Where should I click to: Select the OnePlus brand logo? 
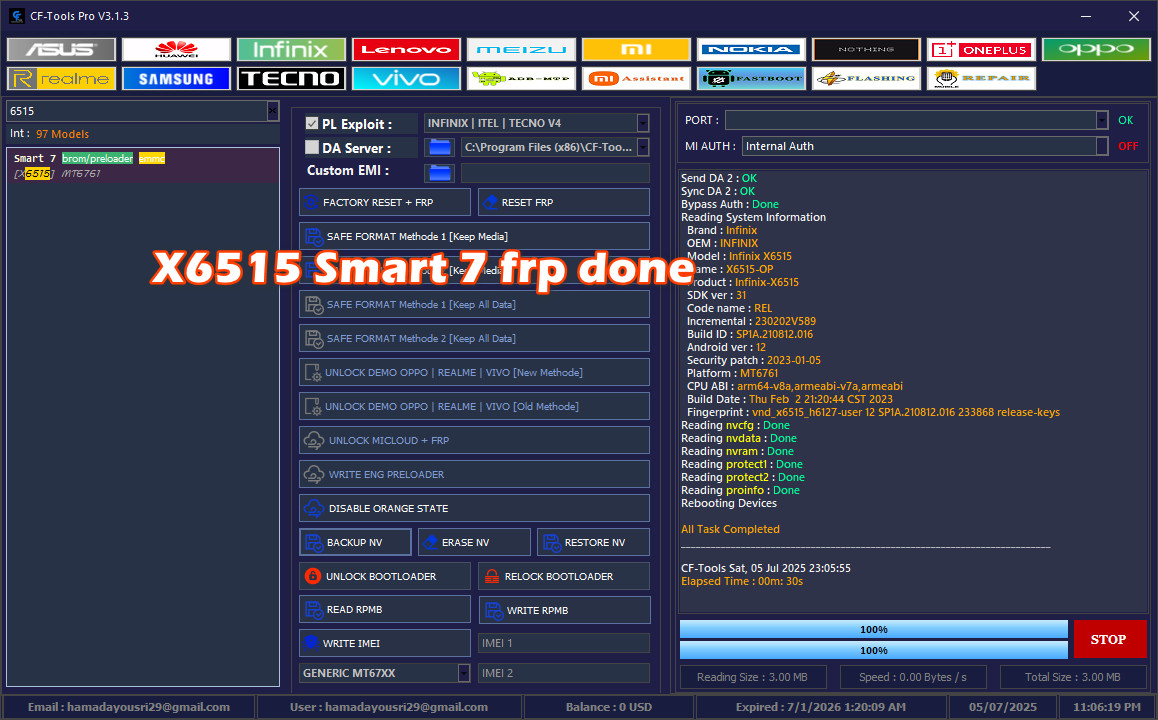[981, 49]
